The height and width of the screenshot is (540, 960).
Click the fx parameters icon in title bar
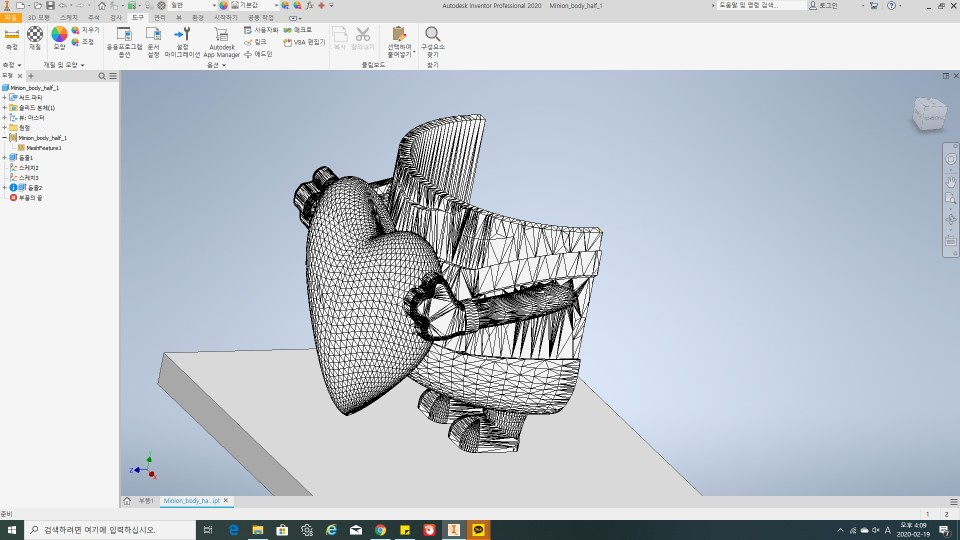310,5
